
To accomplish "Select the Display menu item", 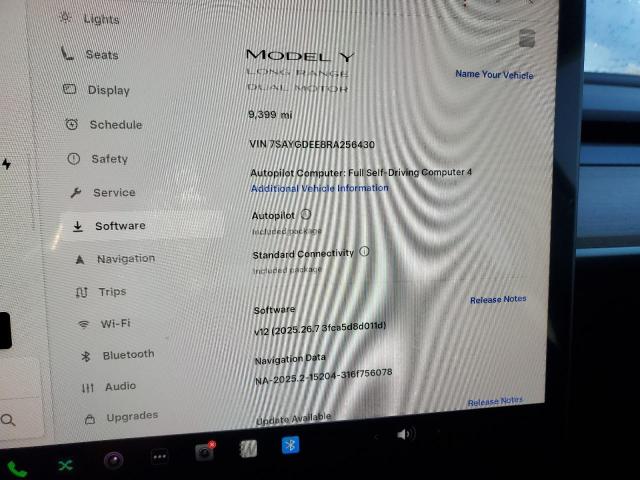I will (x=108, y=90).
